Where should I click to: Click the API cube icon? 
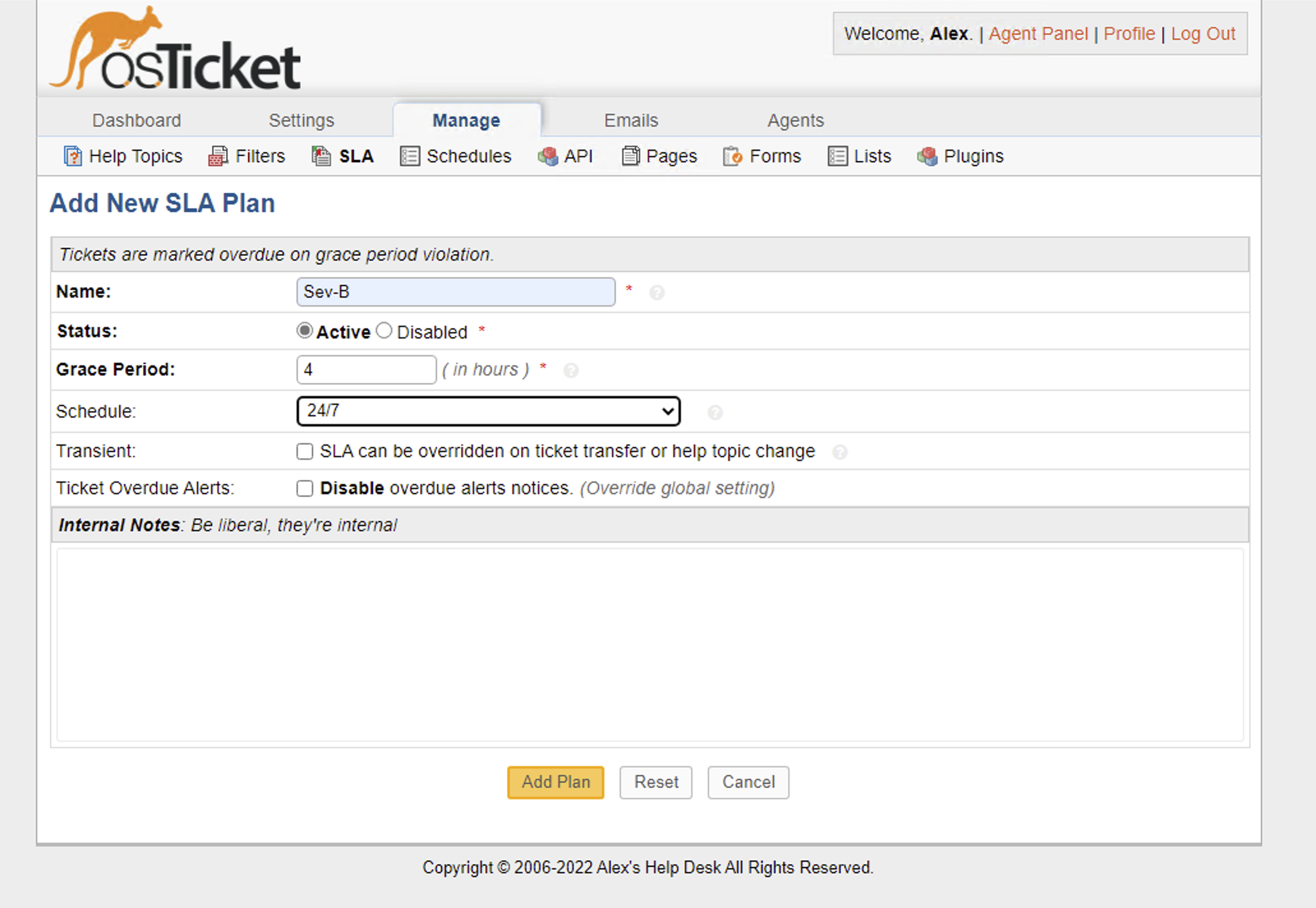pyautogui.click(x=547, y=156)
